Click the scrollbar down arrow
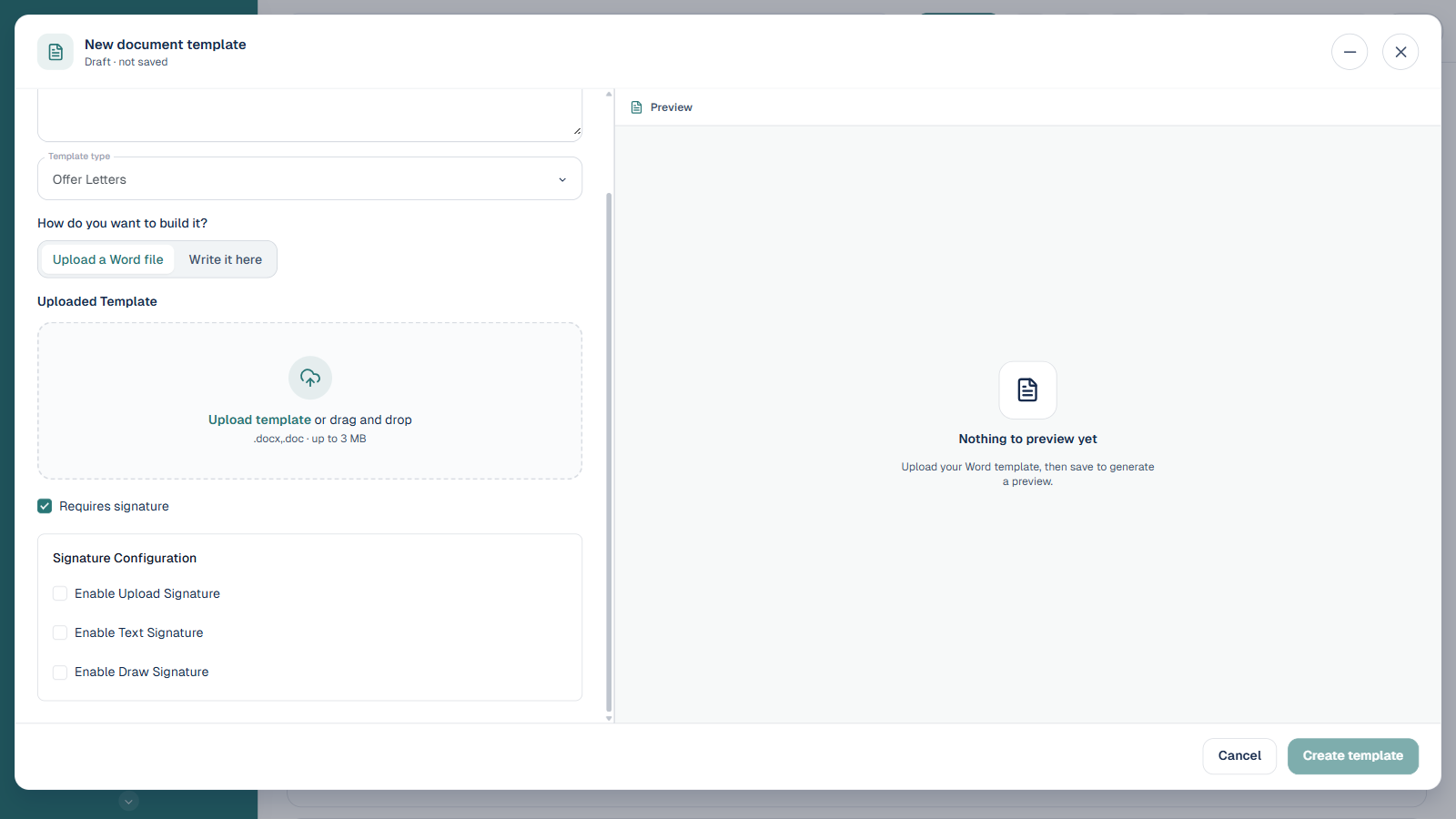Image resolution: width=1456 pixels, height=819 pixels. pos(609,719)
